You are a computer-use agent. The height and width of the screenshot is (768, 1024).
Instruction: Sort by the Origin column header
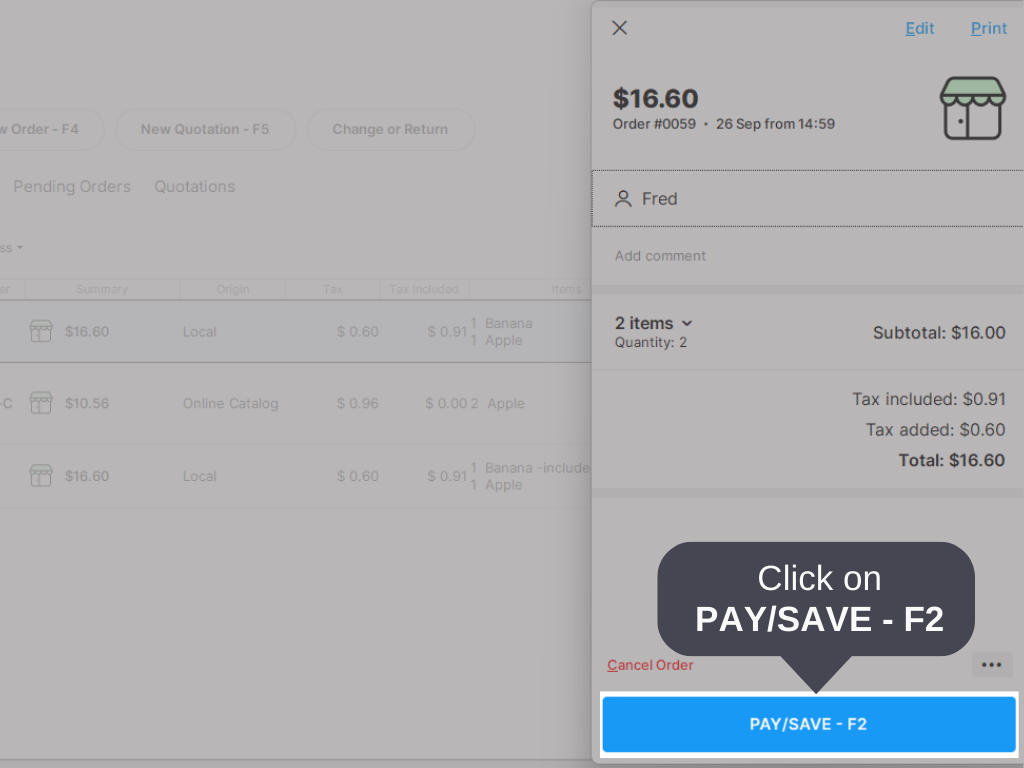coord(233,289)
